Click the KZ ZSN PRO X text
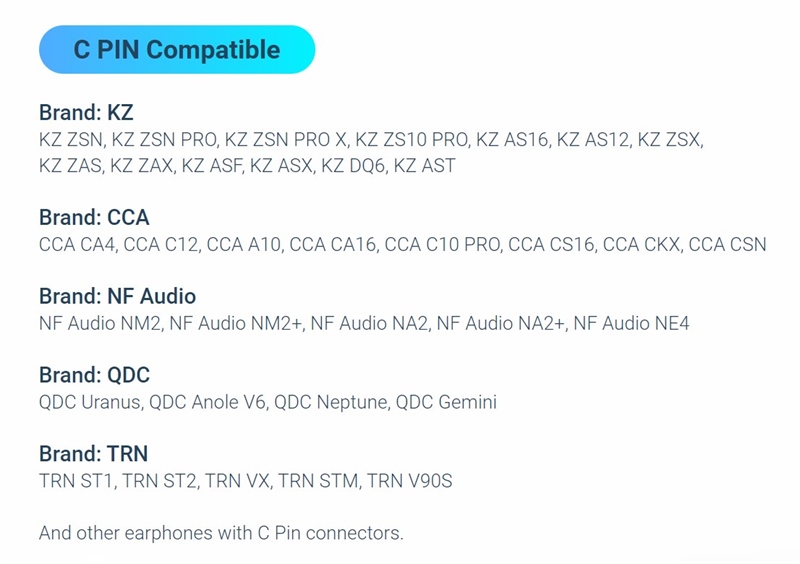Screen dimensions: 800x564 pos(285,139)
